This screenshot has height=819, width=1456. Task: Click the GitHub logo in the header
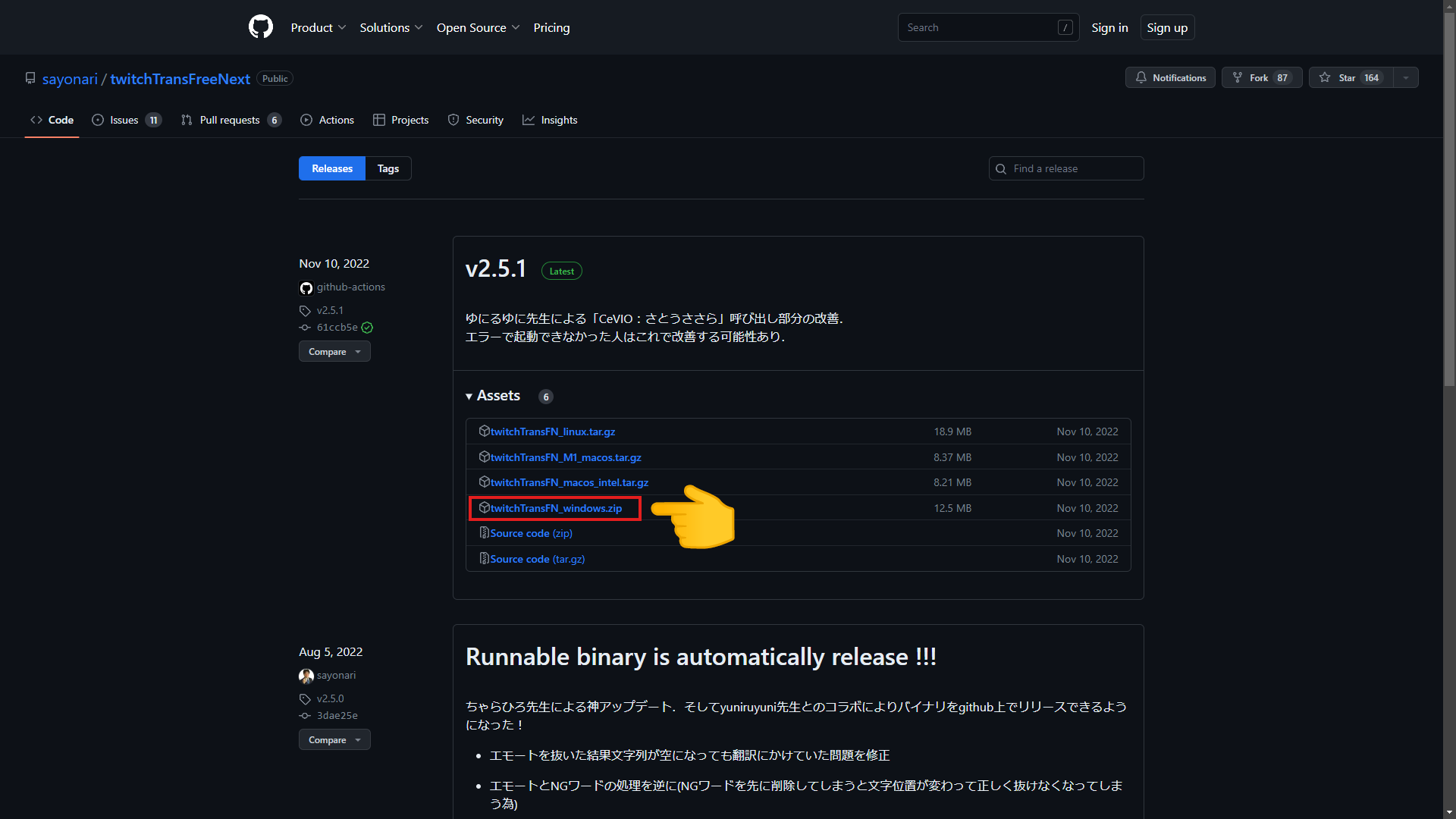(260, 27)
